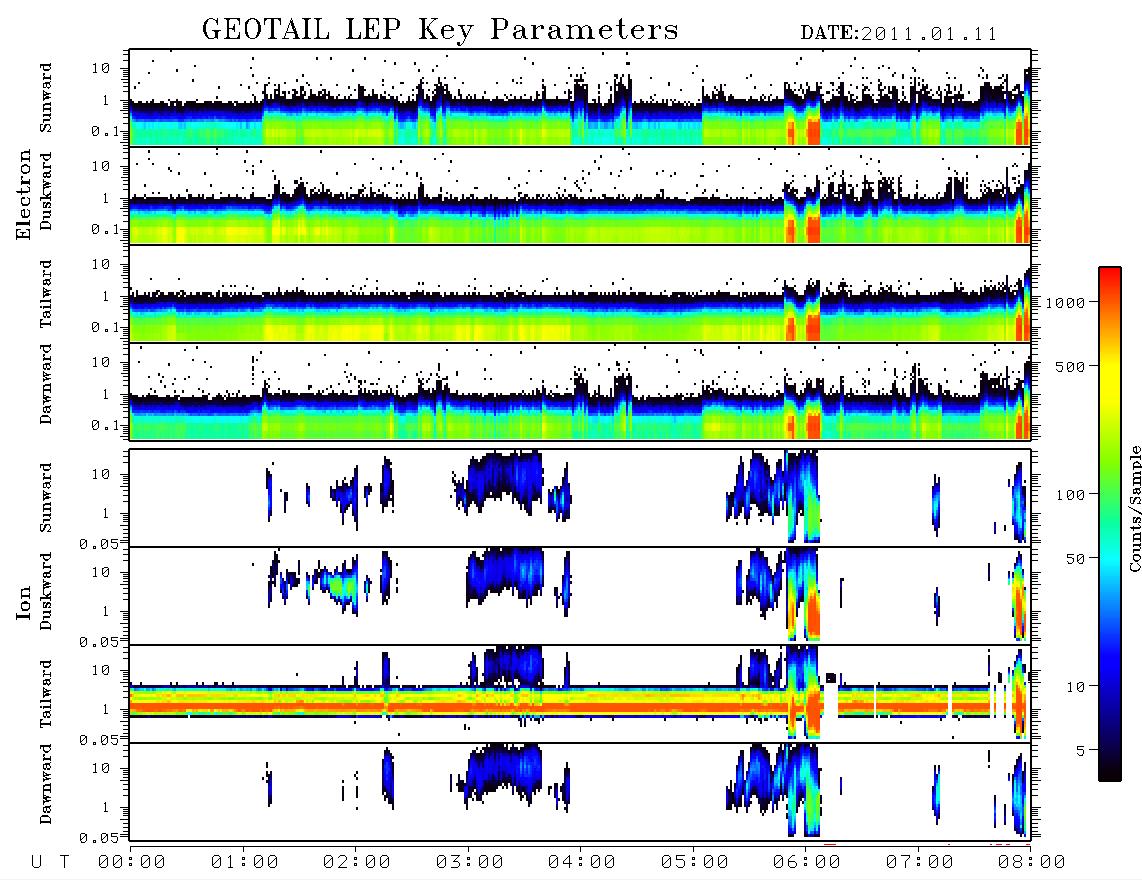Click the "00:00" time tick label

[132, 863]
